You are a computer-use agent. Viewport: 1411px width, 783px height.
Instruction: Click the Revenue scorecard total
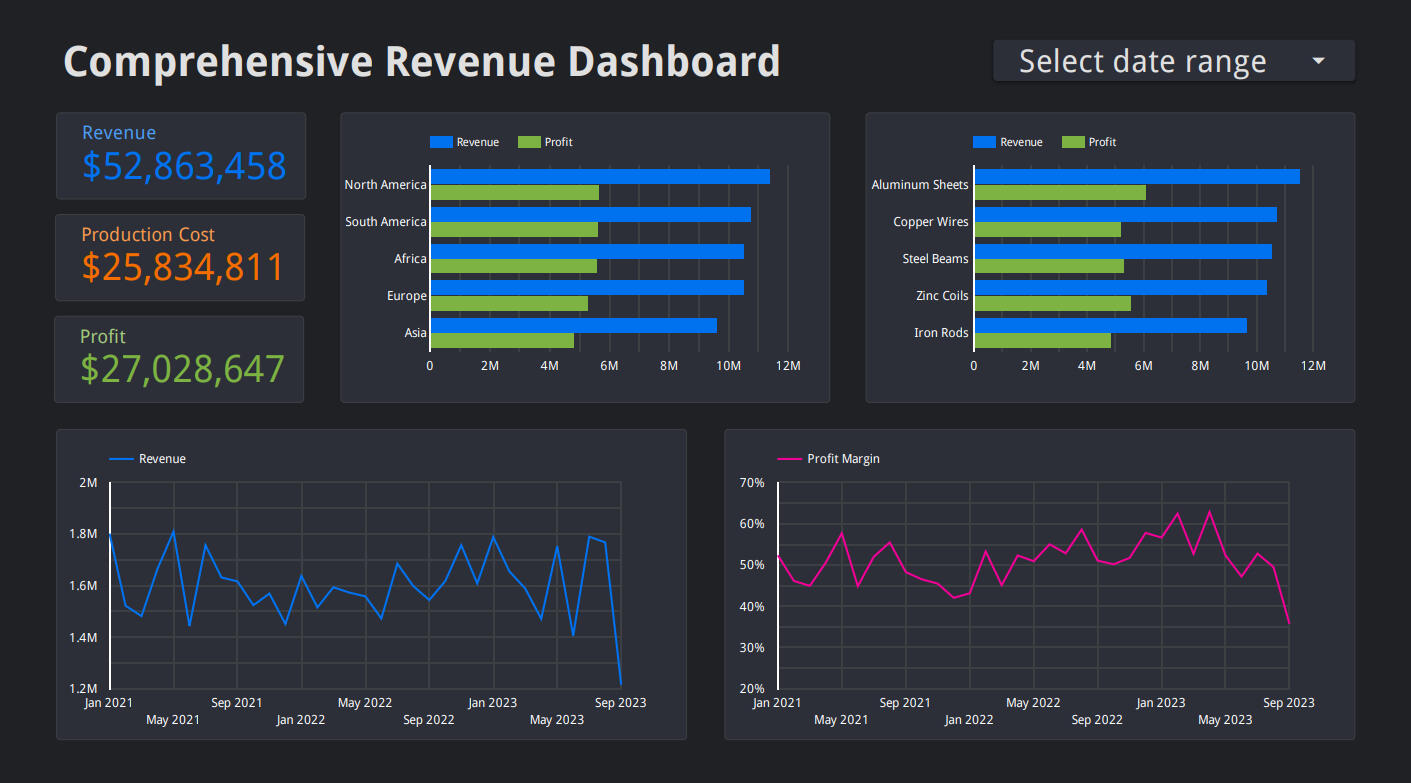coord(184,167)
